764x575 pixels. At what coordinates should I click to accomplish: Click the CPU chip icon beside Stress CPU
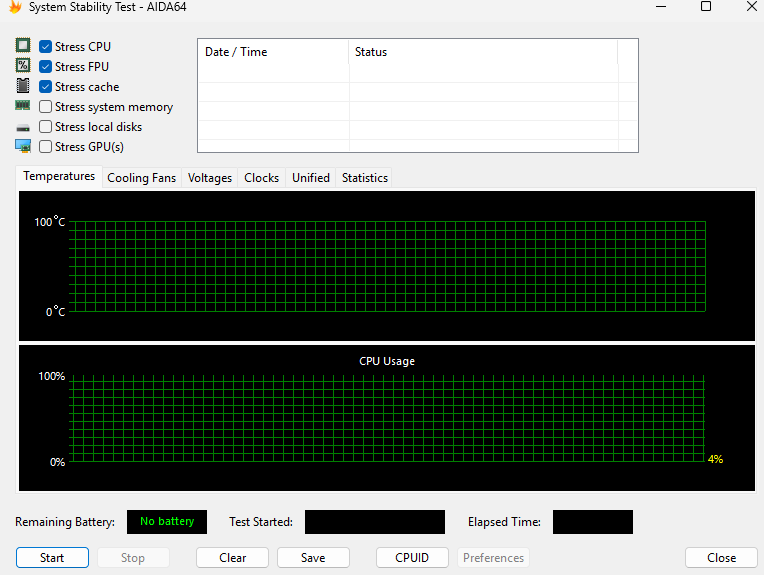tap(23, 45)
